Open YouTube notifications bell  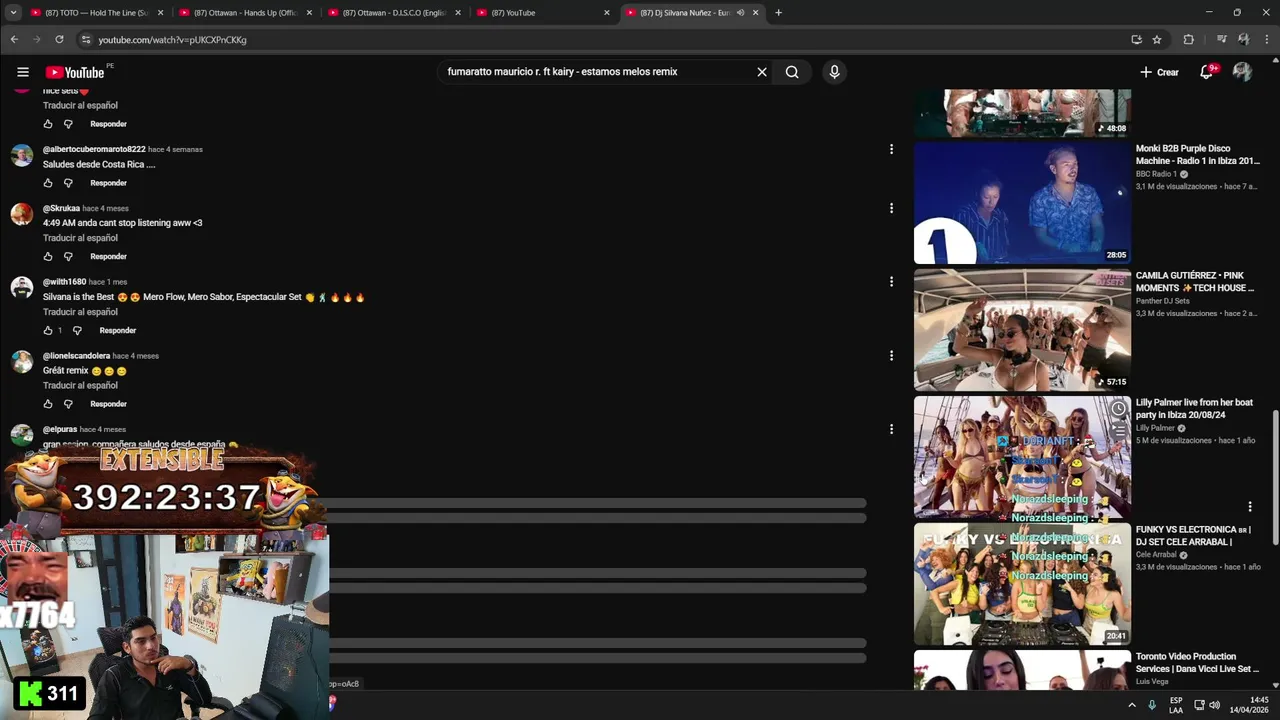coord(1207,72)
